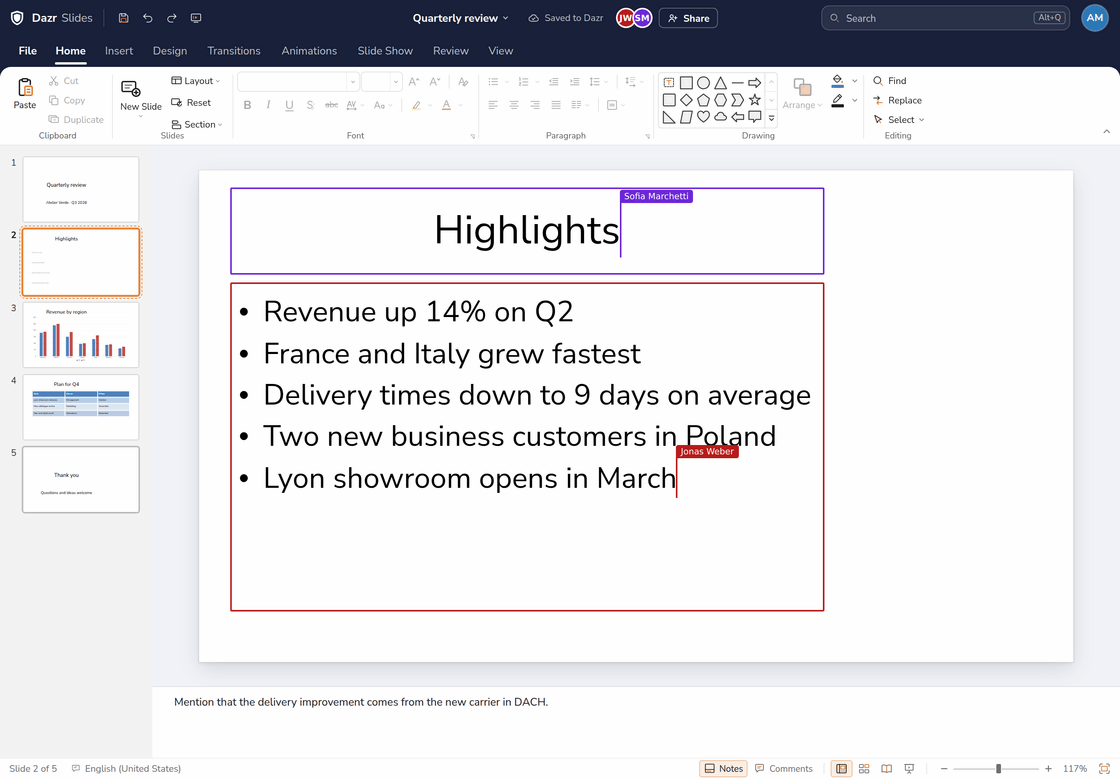Open the Design tab
The width and height of the screenshot is (1120, 778).
170,51
